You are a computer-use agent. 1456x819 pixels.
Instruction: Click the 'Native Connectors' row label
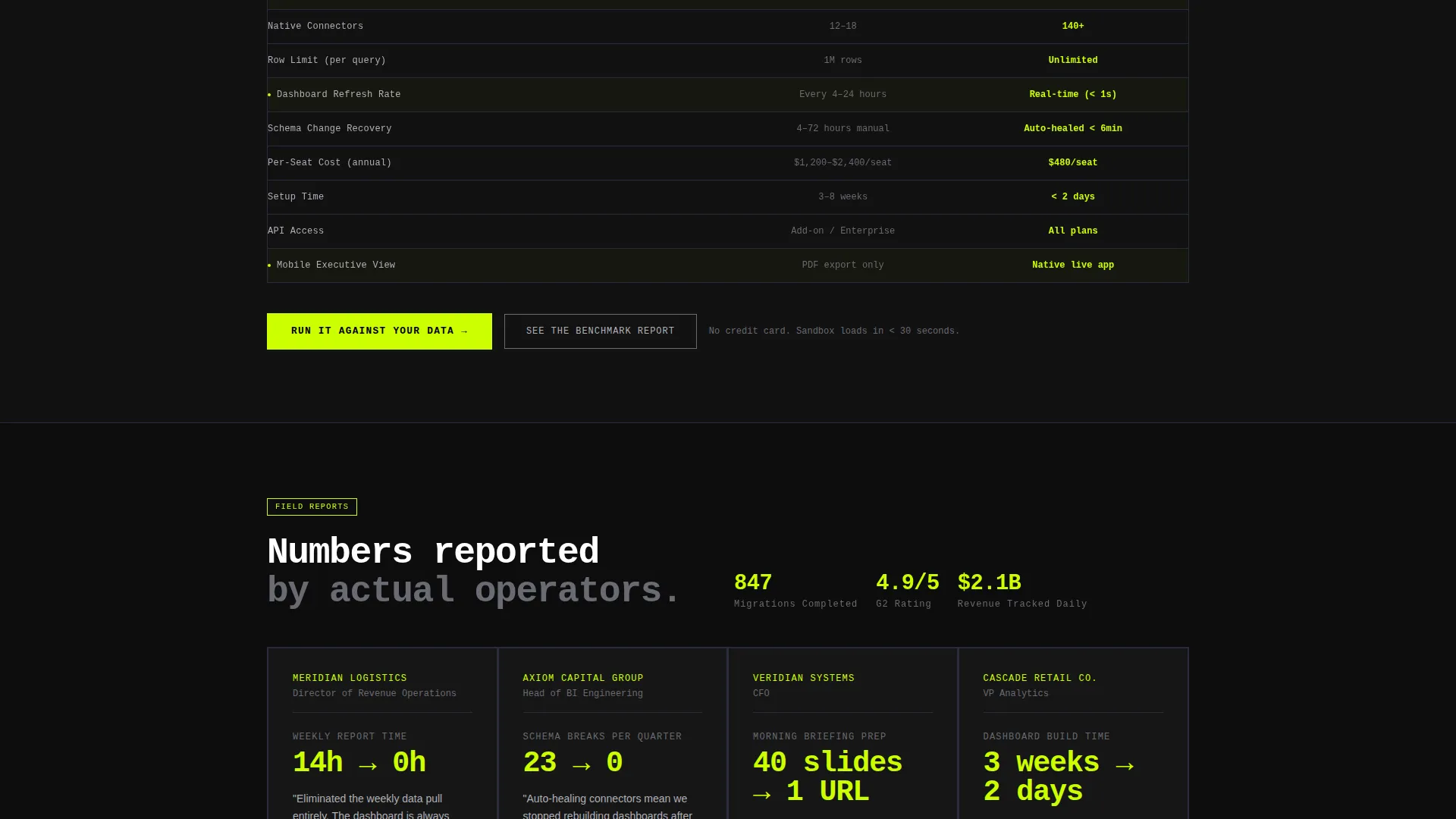[x=315, y=27]
